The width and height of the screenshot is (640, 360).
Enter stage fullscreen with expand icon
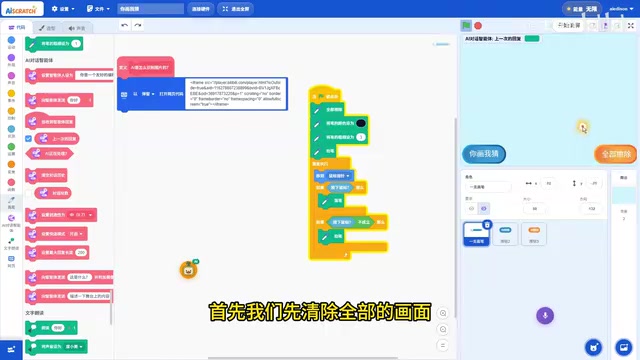631,25
